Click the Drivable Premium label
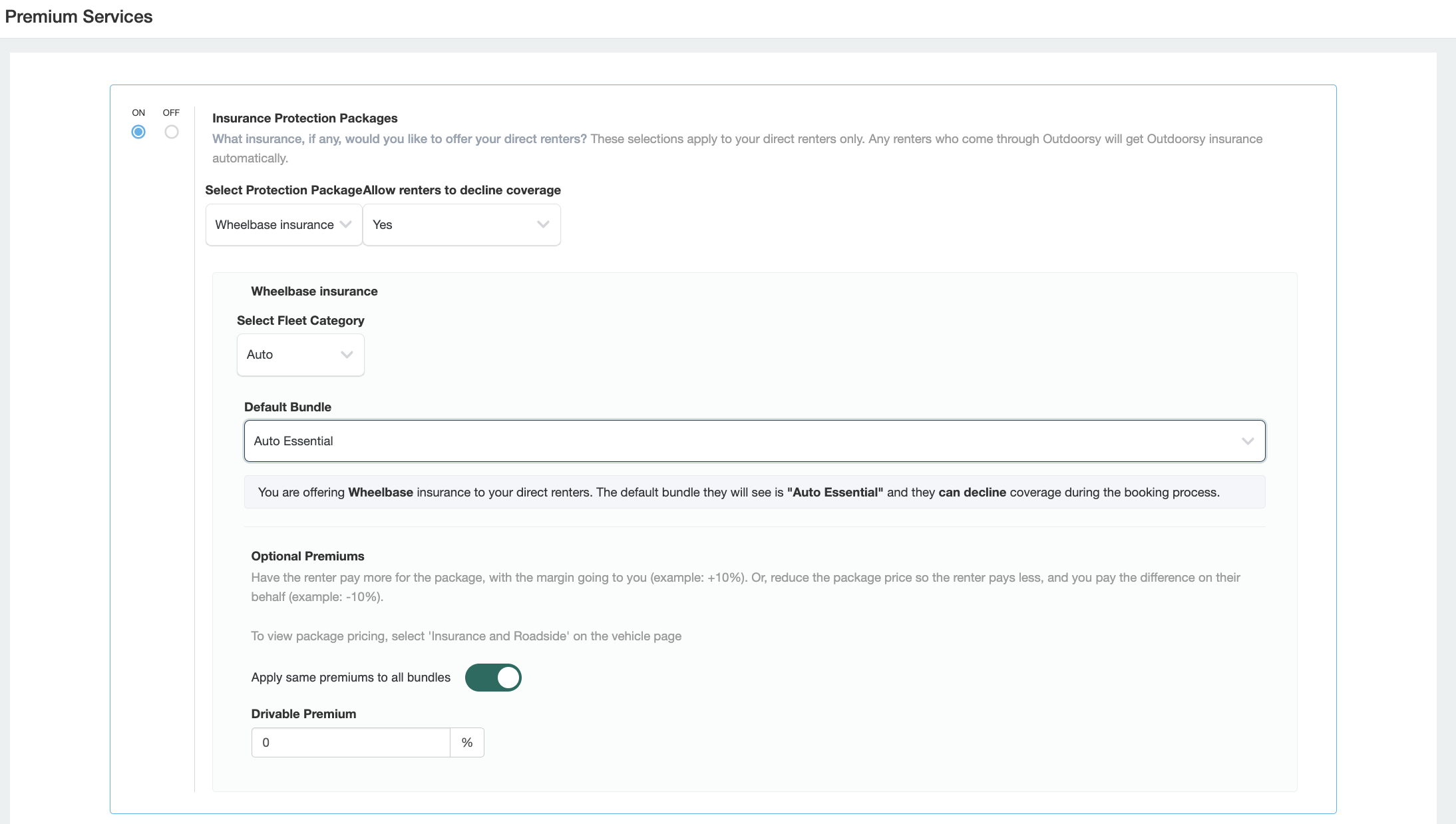This screenshot has width=1456, height=824. point(303,714)
